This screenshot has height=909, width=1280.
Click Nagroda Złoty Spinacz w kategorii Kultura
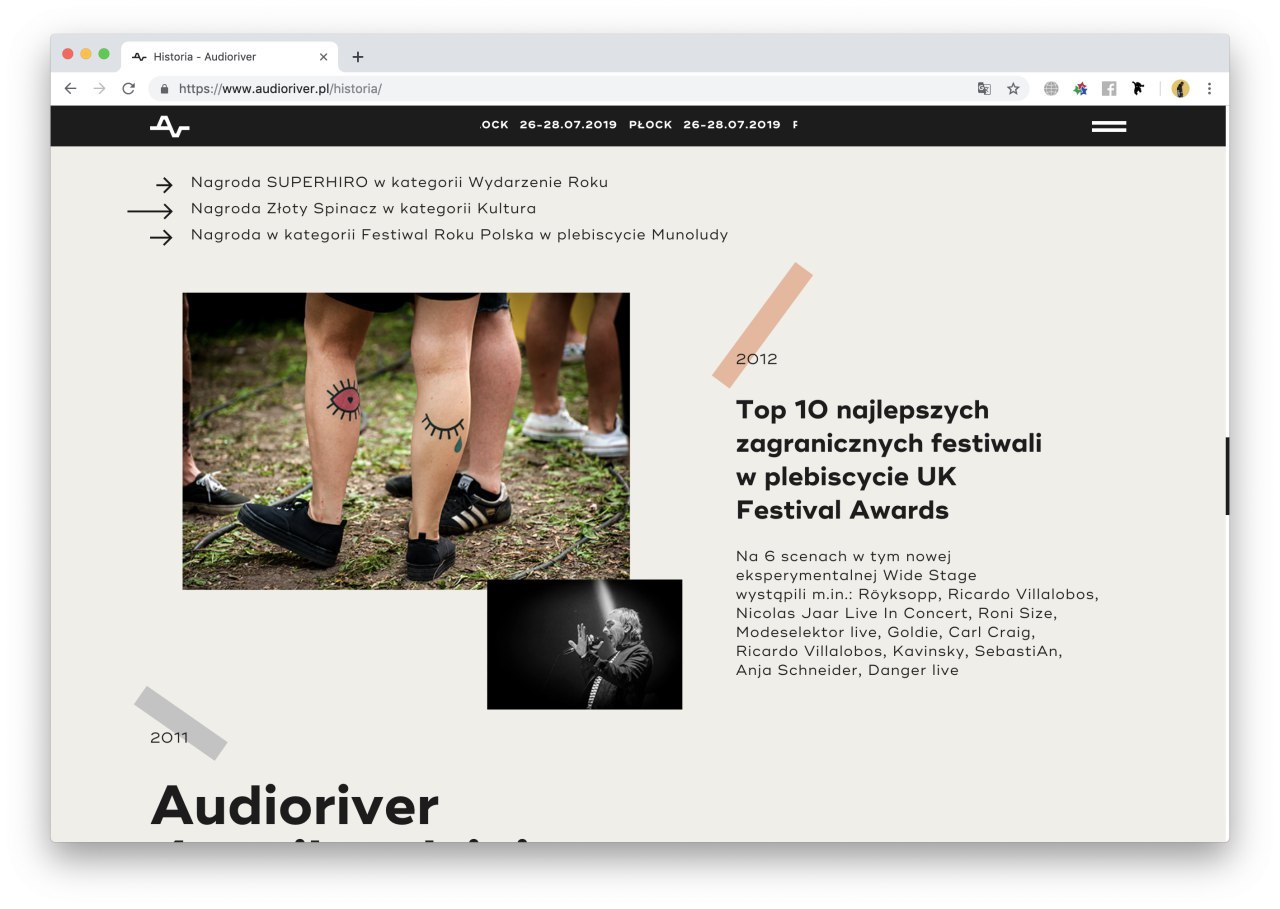pos(363,208)
